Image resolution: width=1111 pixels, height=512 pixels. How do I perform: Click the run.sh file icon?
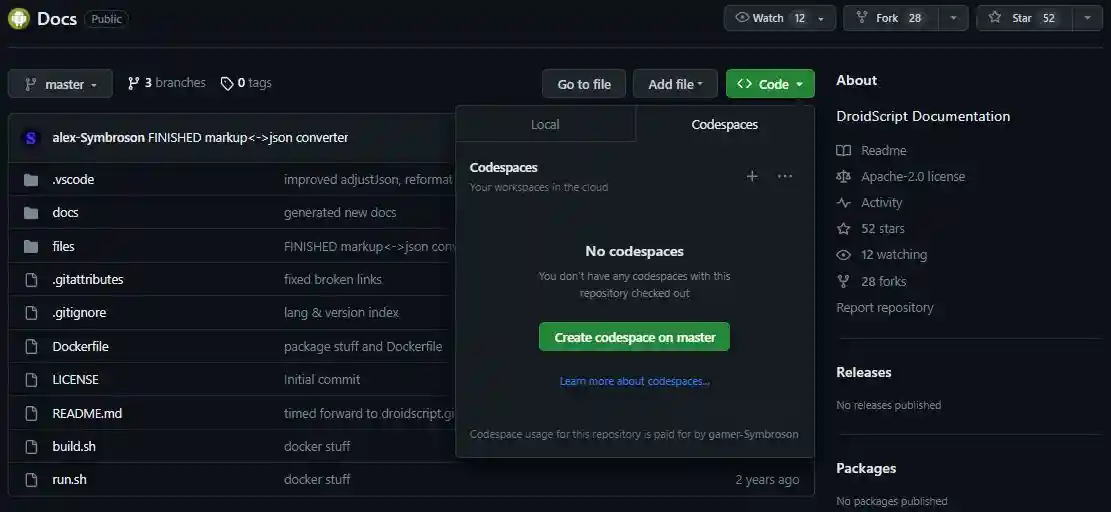pos(30,480)
